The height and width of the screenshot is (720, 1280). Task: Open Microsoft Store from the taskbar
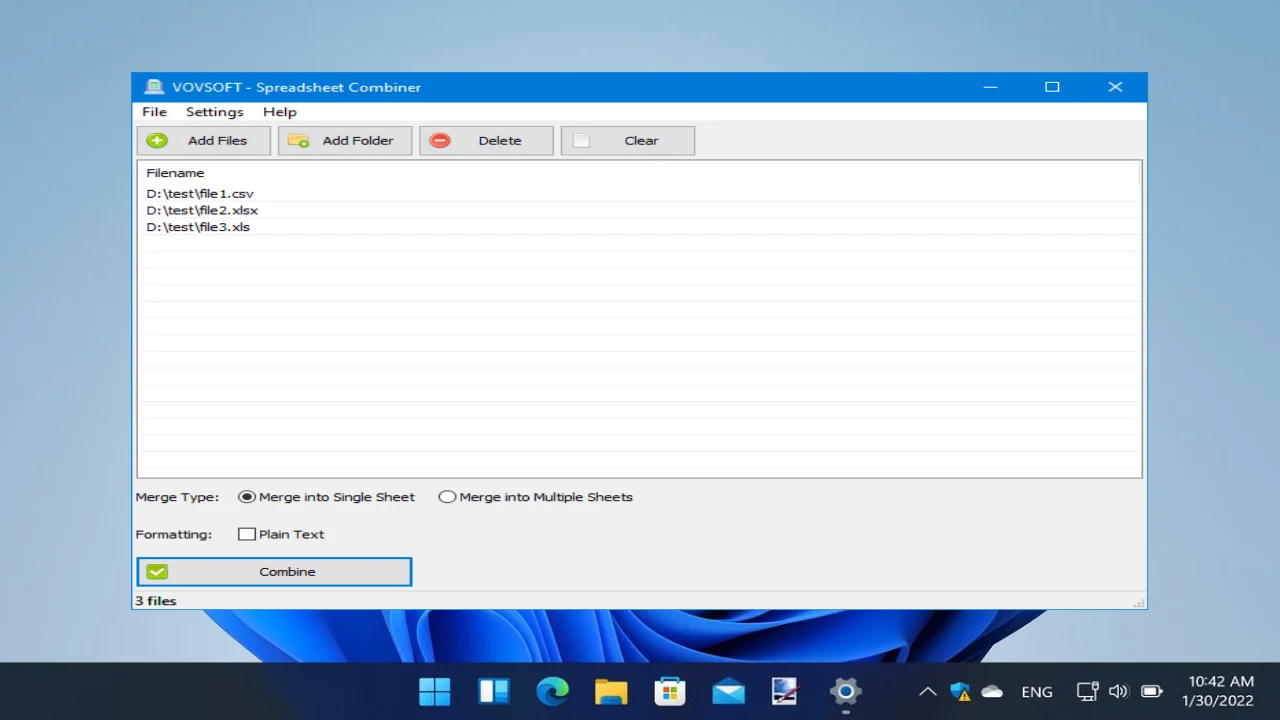pyautogui.click(x=669, y=691)
